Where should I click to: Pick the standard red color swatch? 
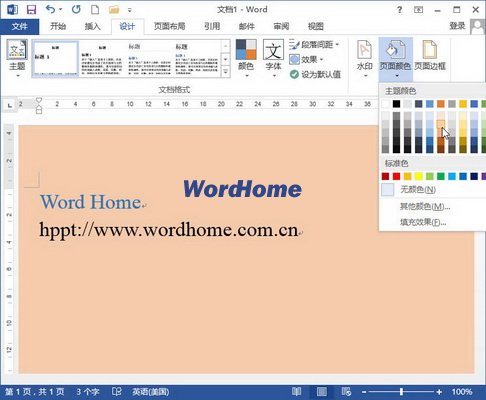[x=396, y=176]
